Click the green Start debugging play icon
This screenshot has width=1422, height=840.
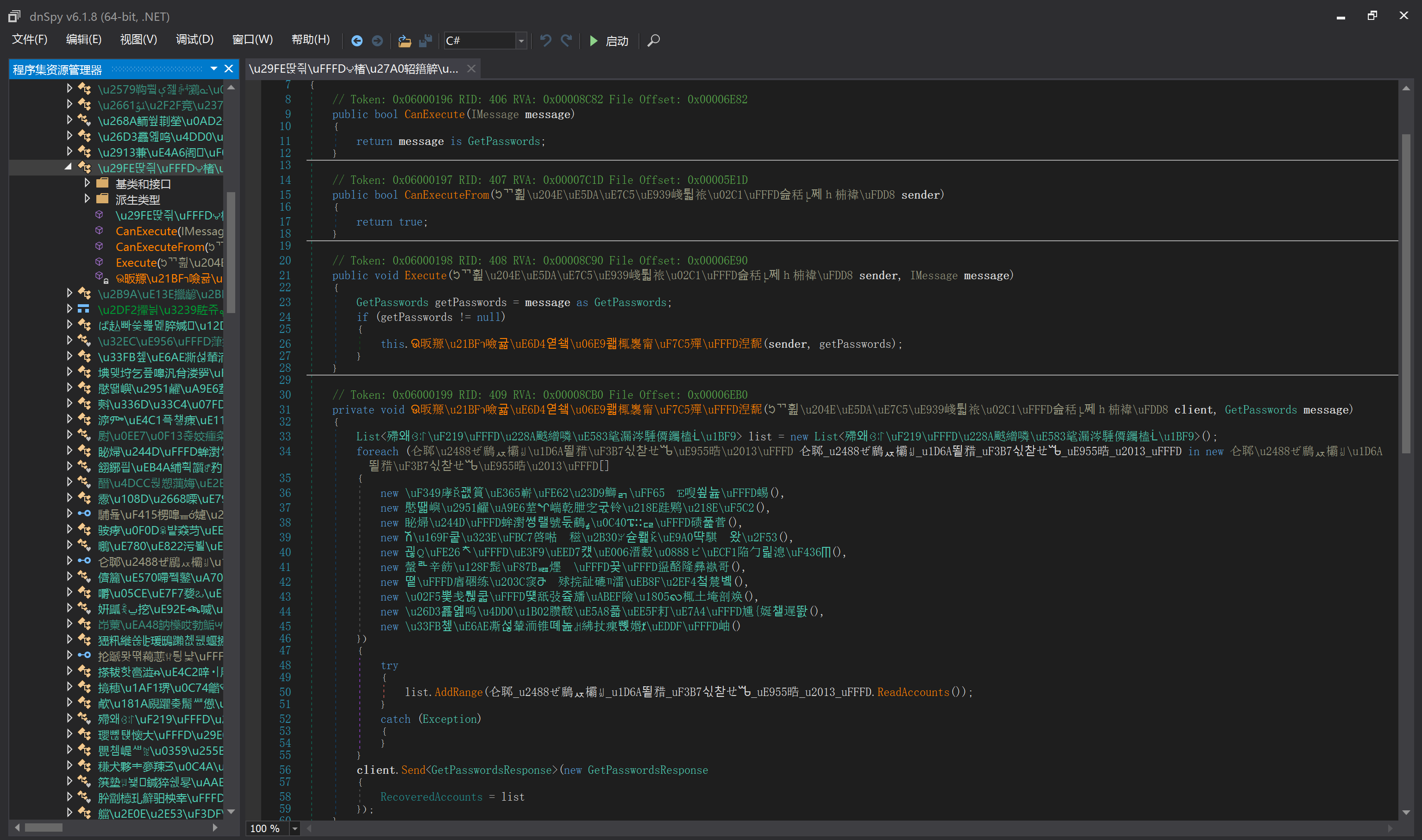(594, 41)
